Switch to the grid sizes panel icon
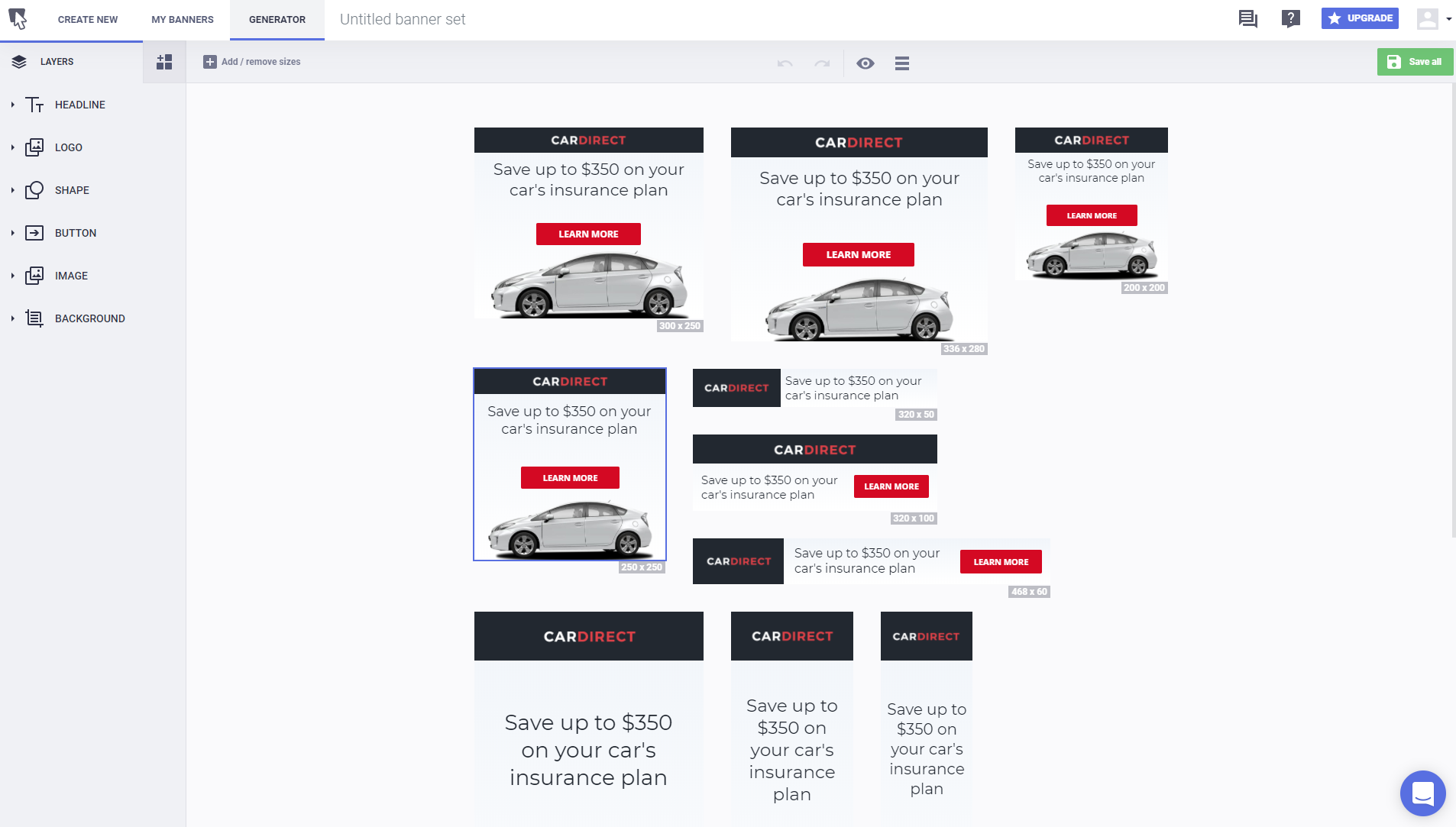1456x827 pixels. coord(164,62)
